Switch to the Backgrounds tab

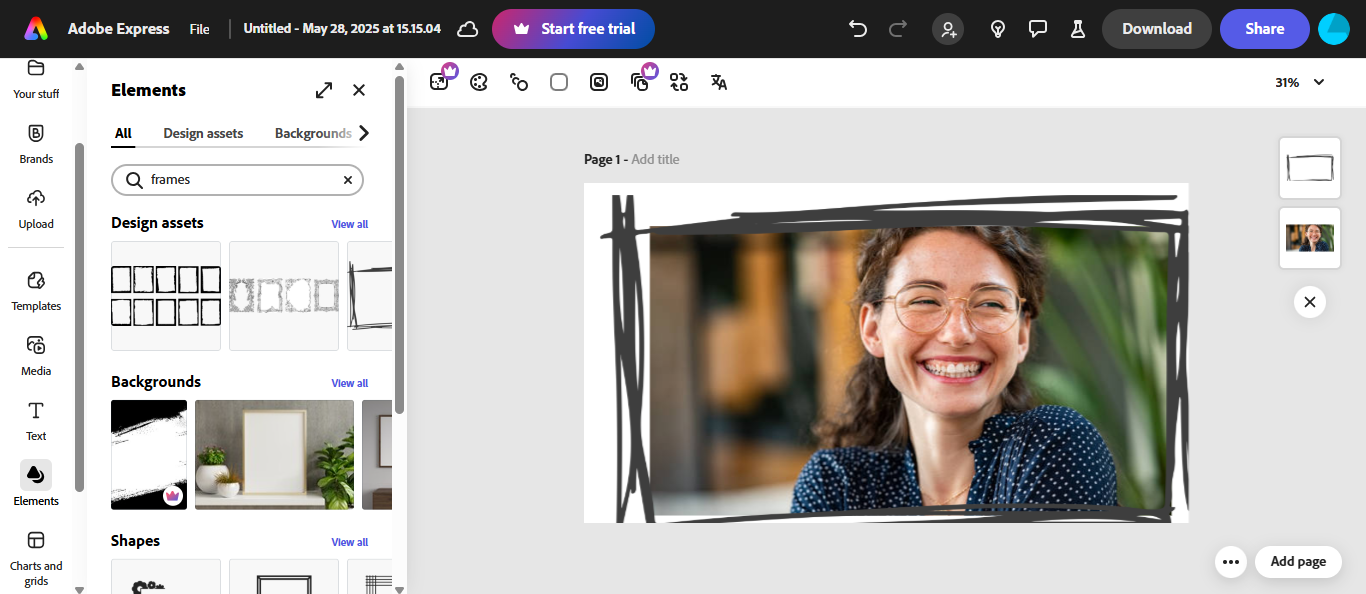[311, 132]
